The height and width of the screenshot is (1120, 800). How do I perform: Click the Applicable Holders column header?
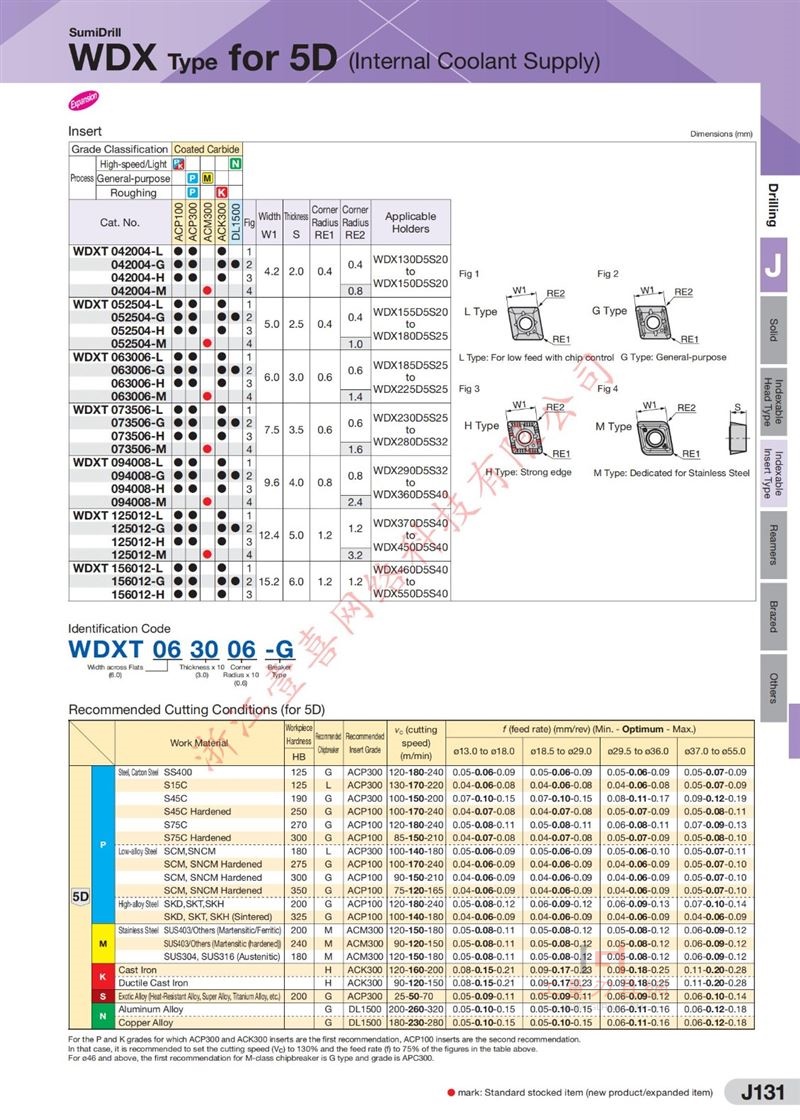coord(411,222)
